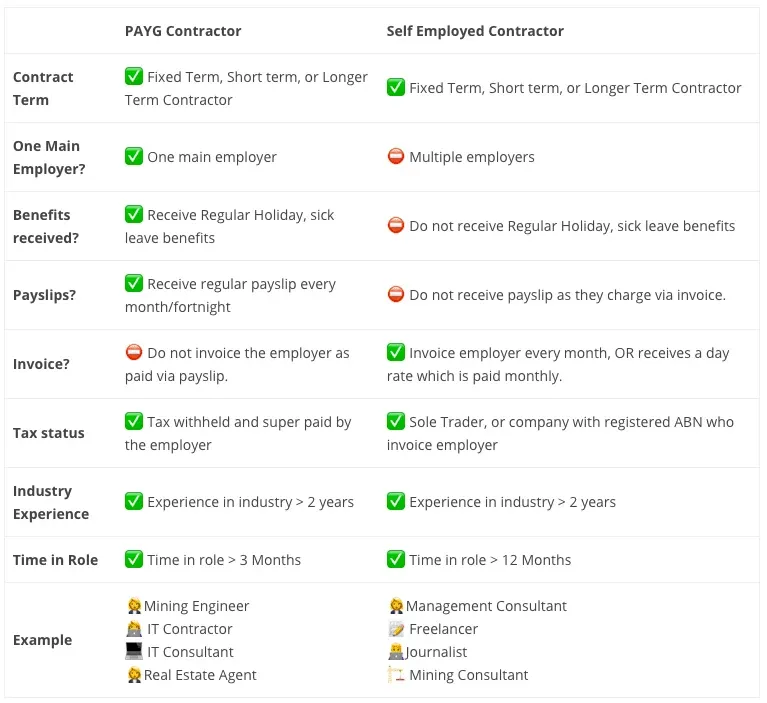
Task: Click the emoji beside Management Consultant
Action: 396,606
